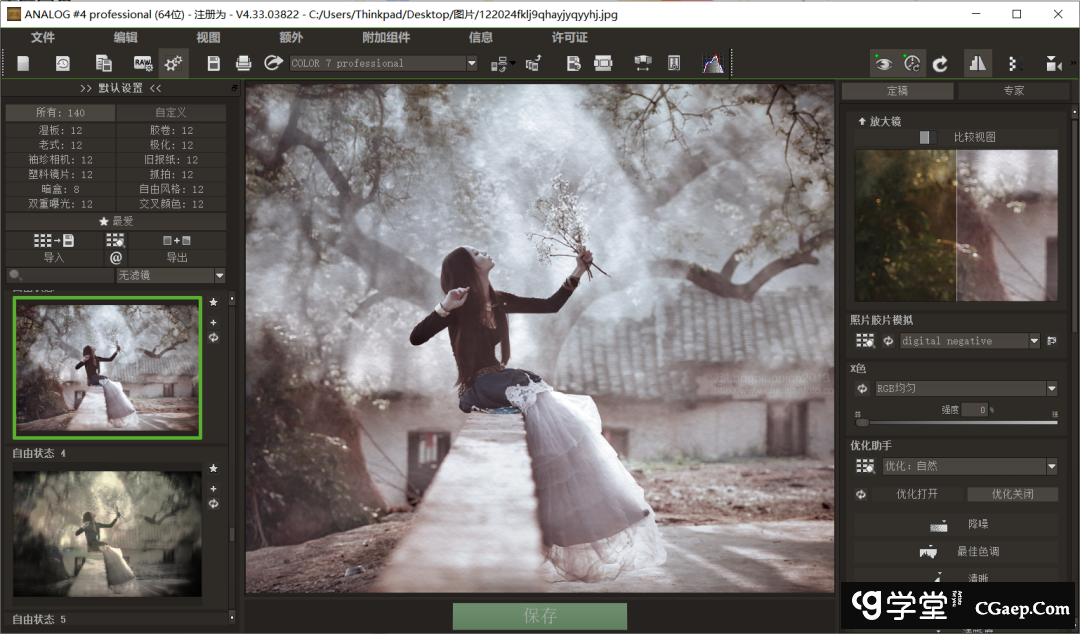Click the 保存 save button
1080x634 pixels.
pos(539,616)
